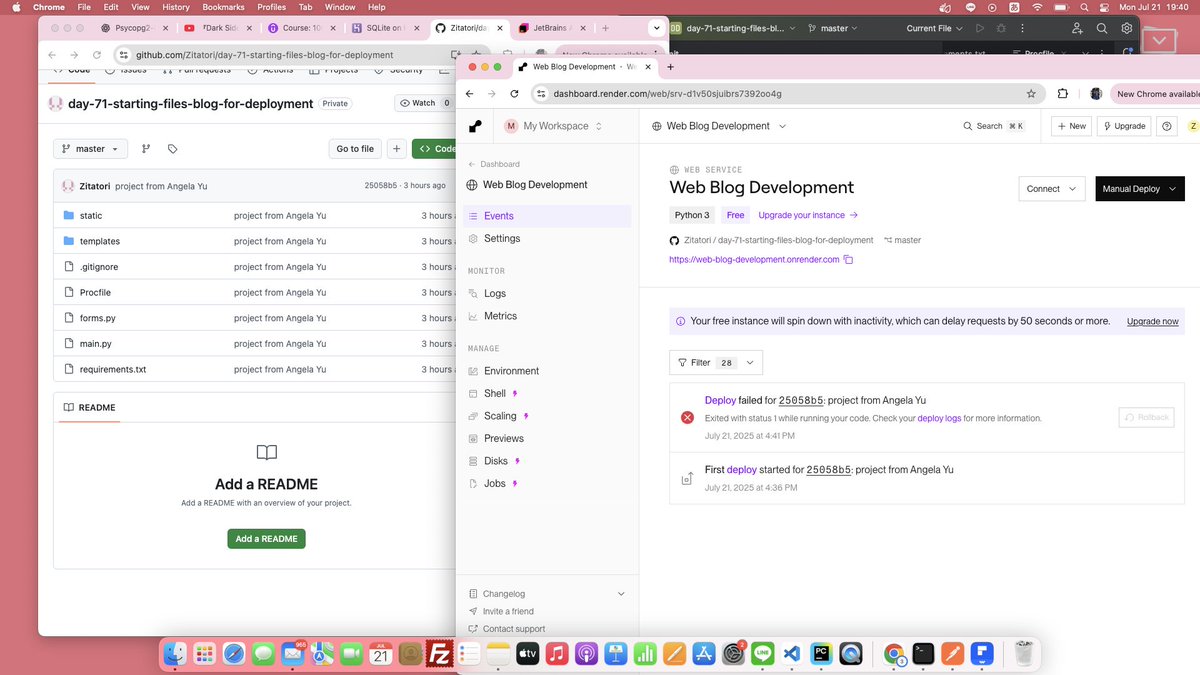Image resolution: width=1200 pixels, height=675 pixels.
Task: Expand the Changelog section
Action: (x=547, y=594)
